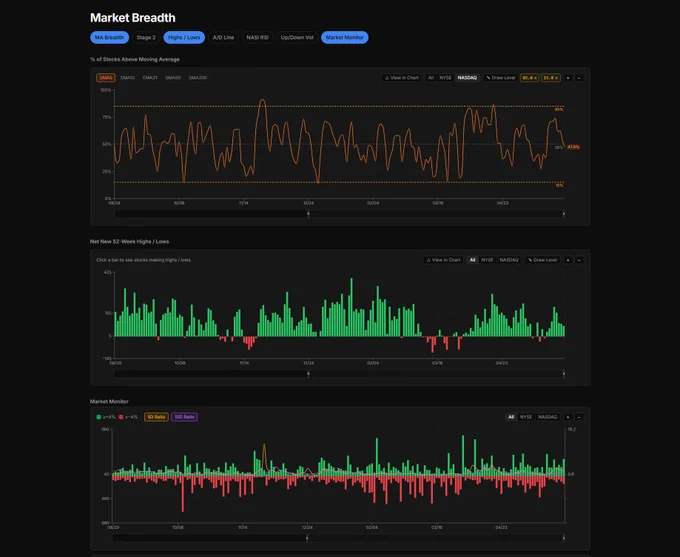Screen dimensions: 680x557
Task: Set Highs/Lows chart to NYSE
Action: [x=487, y=260]
